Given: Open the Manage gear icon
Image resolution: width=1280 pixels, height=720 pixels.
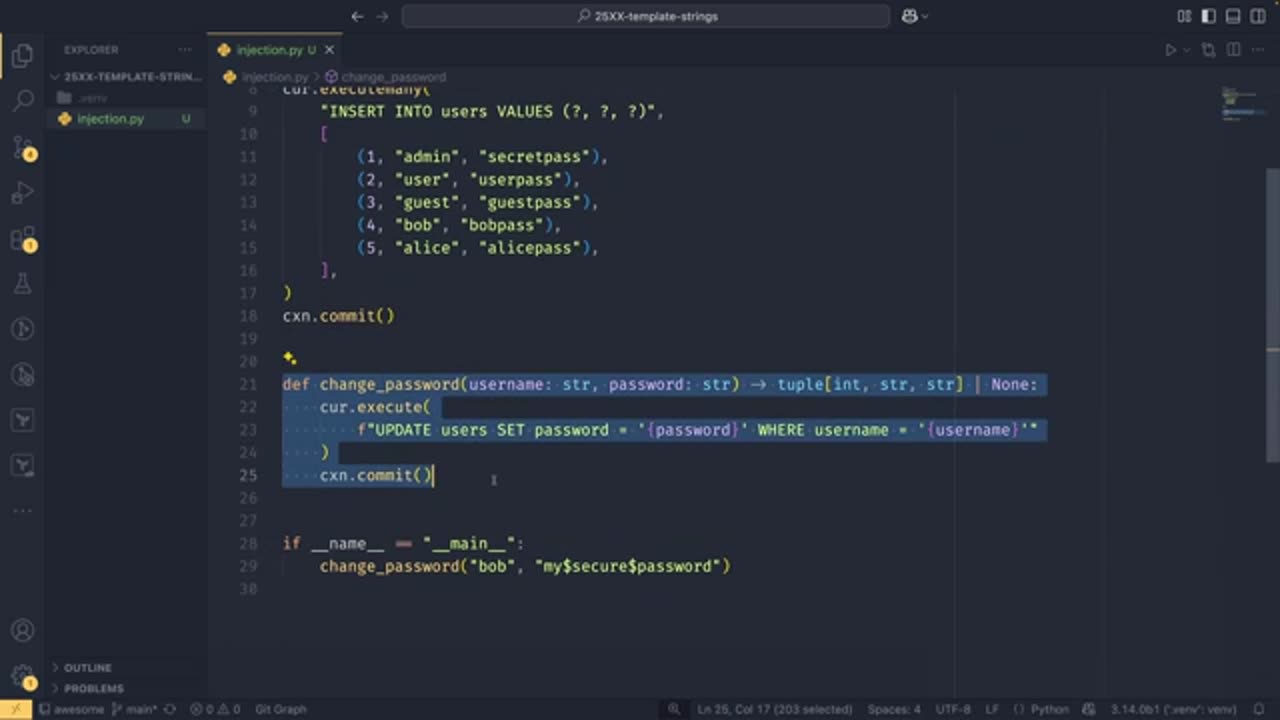Looking at the screenshot, I should (x=22, y=676).
